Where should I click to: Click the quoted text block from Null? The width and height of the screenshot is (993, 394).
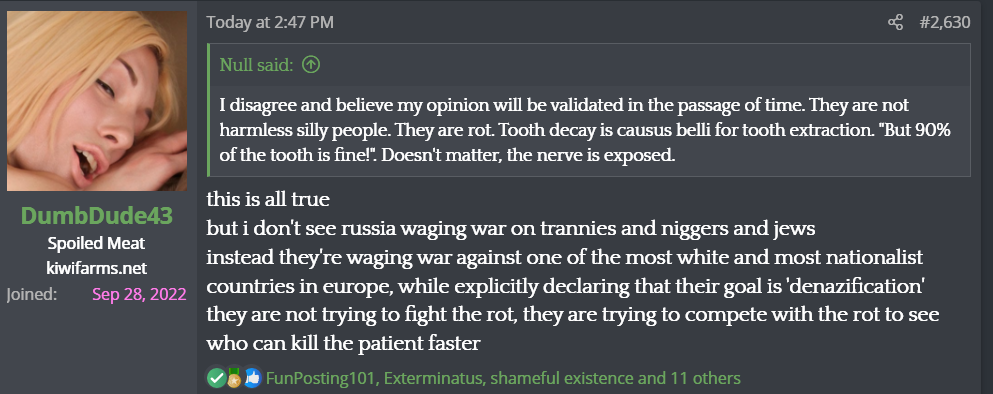tap(589, 131)
